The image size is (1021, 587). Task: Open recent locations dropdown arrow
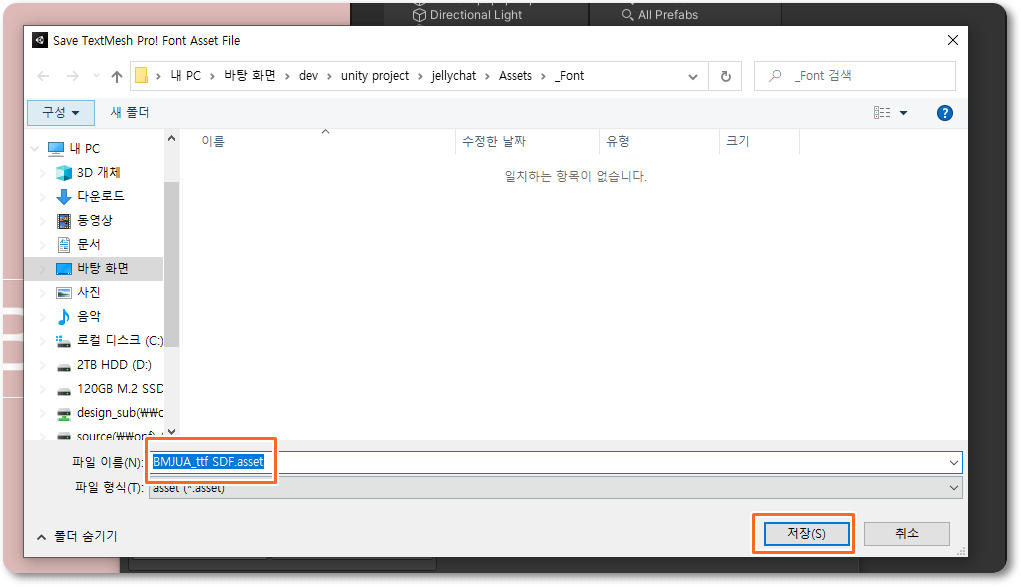96,76
